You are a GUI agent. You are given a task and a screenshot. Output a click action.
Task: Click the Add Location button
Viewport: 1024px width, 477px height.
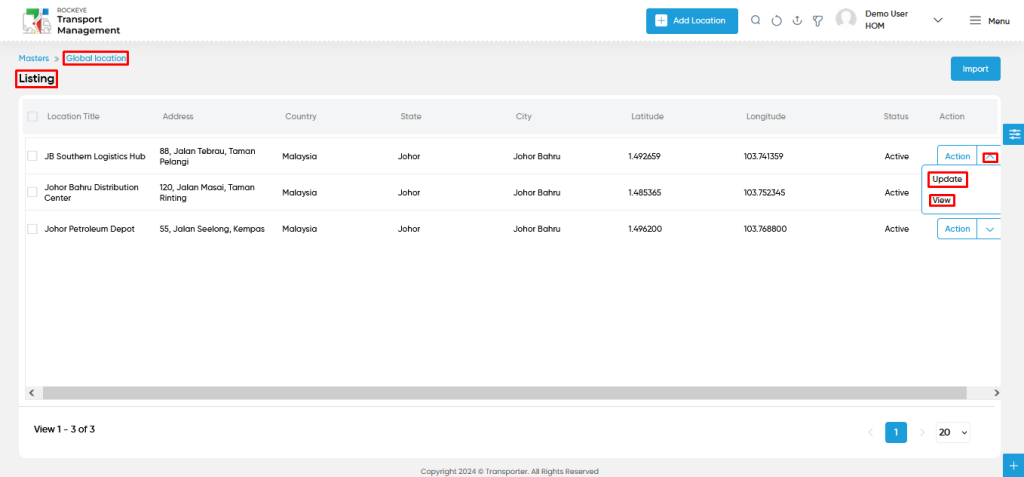click(692, 21)
